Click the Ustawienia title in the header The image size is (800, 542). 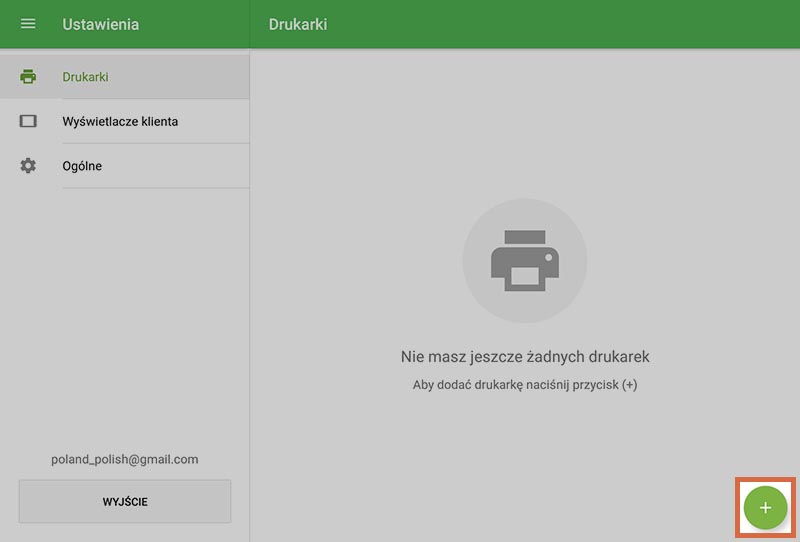point(100,24)
